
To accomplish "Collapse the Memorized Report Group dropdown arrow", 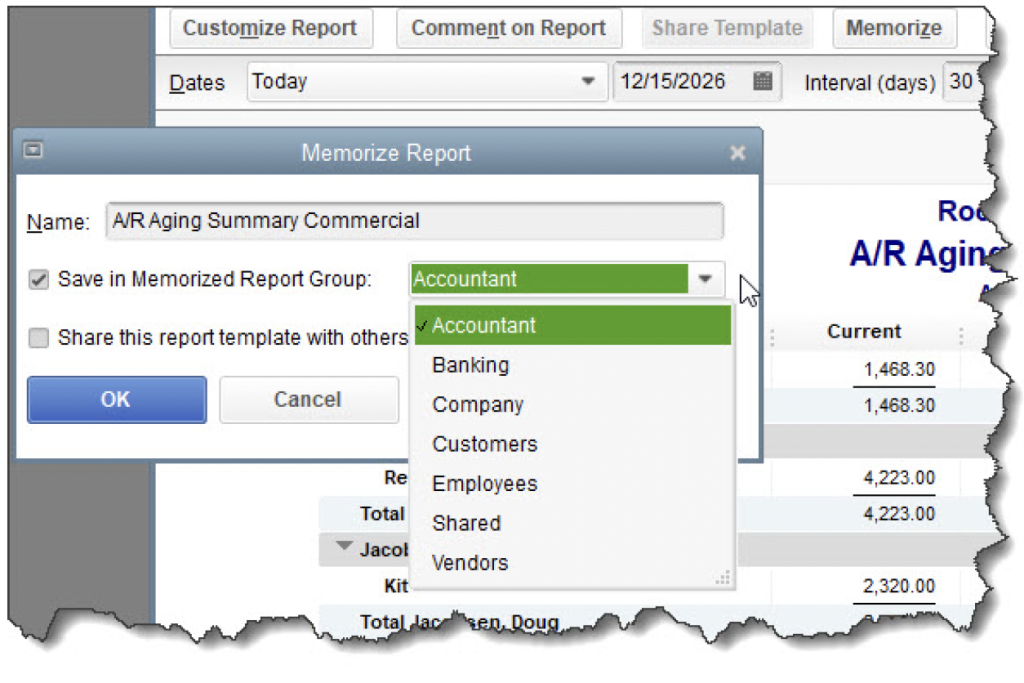I will point(706,279).
